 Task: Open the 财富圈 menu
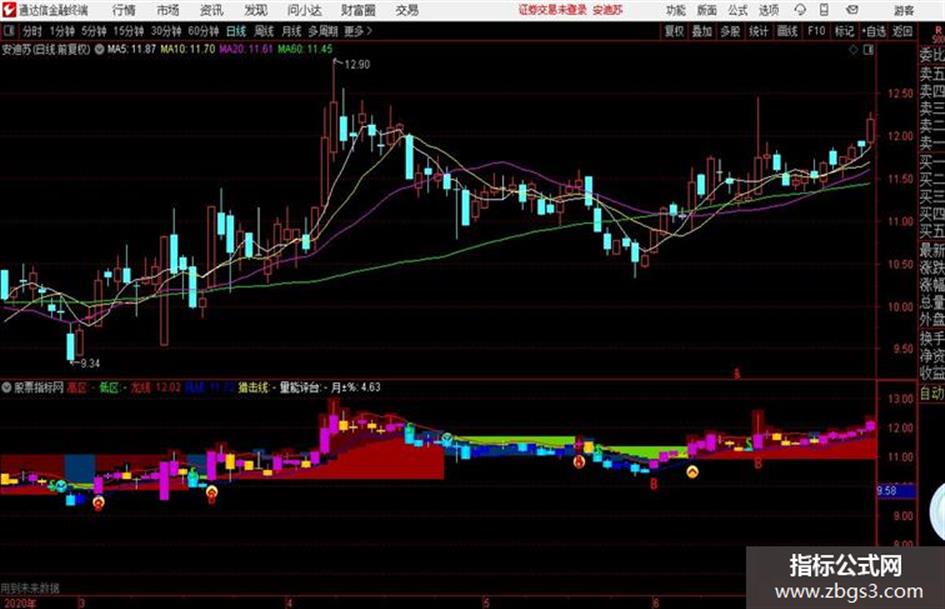(x=358, y=10)
